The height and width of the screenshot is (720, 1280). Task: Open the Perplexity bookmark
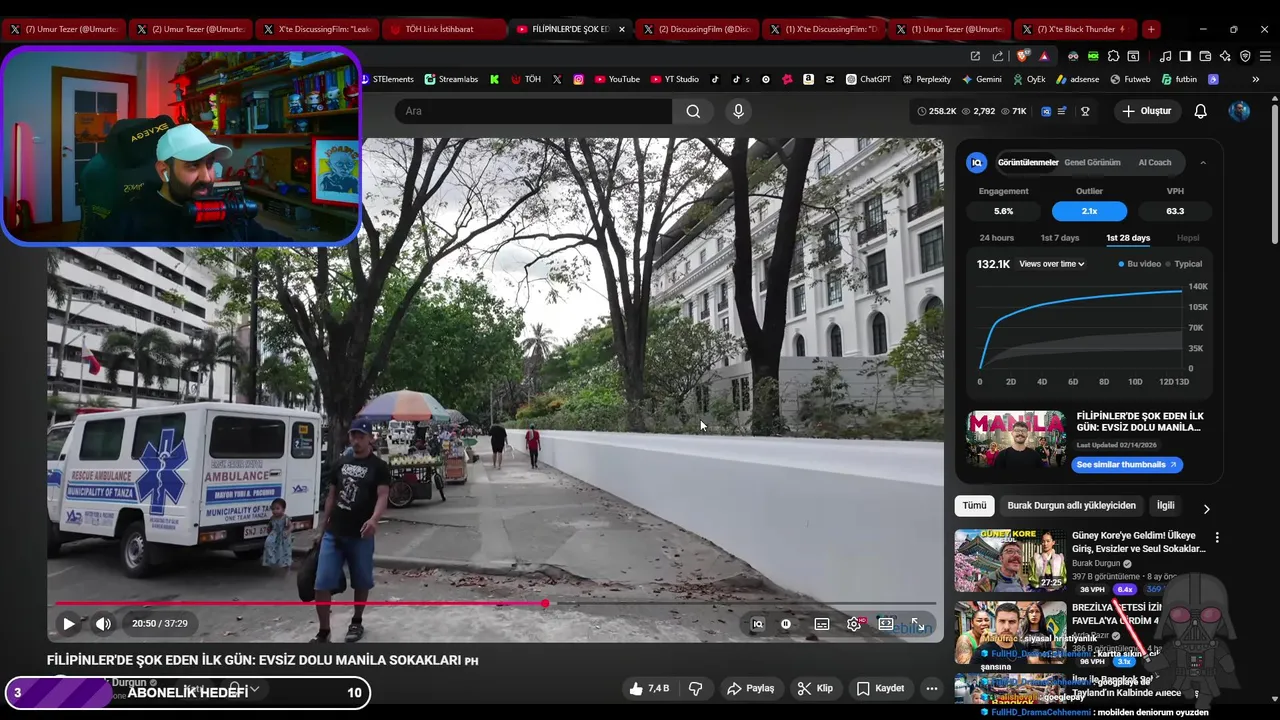pos(927,79)
